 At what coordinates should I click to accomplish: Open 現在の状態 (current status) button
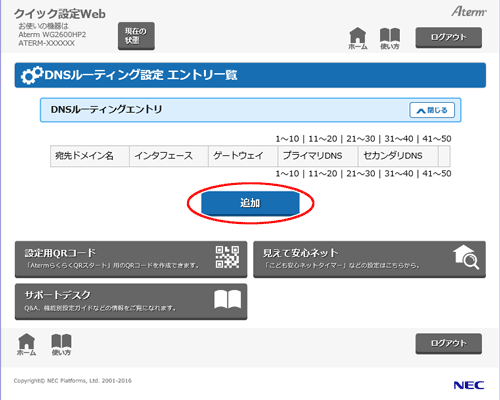[x=136, y=36]
